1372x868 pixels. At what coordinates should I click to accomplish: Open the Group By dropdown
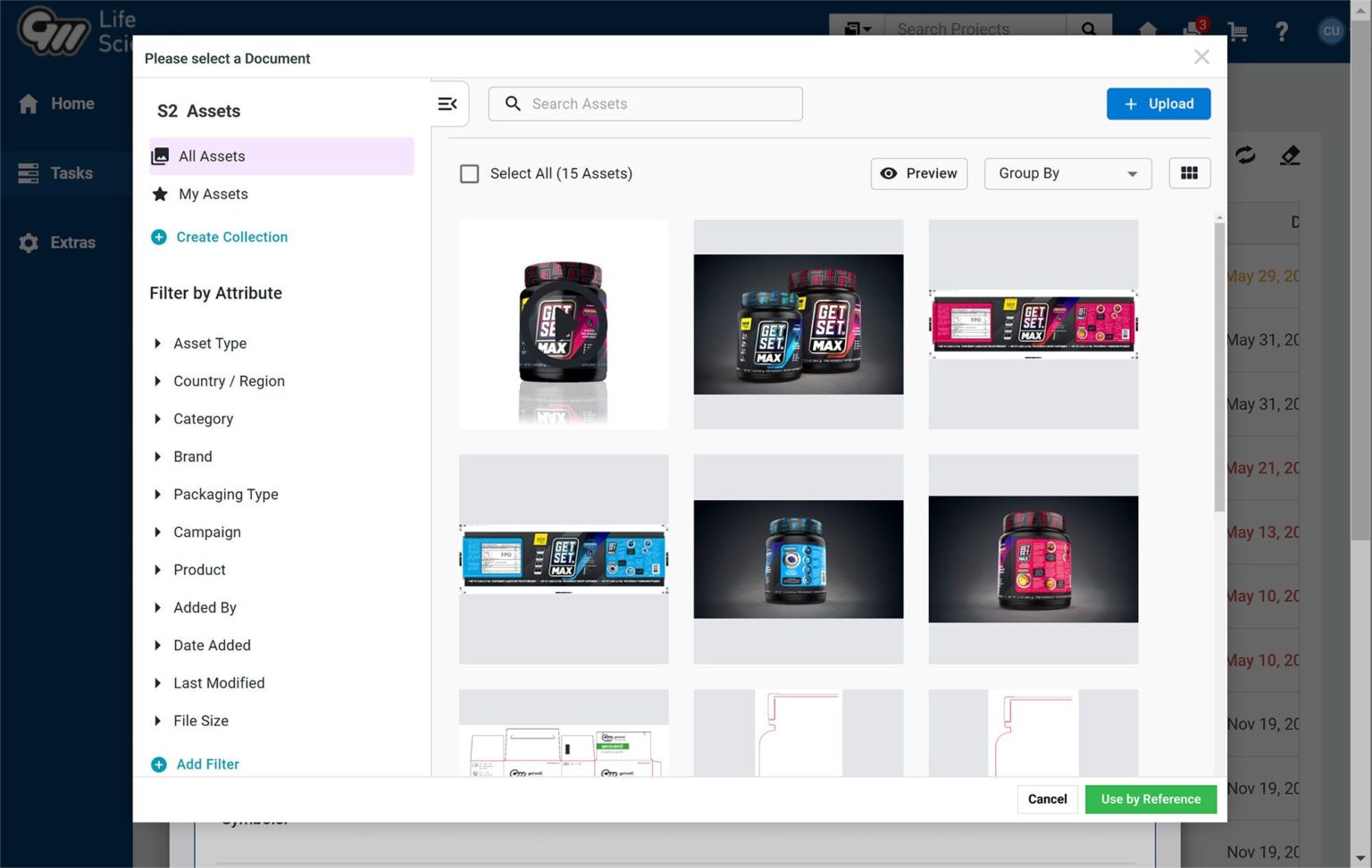(x=1067, y=173)
